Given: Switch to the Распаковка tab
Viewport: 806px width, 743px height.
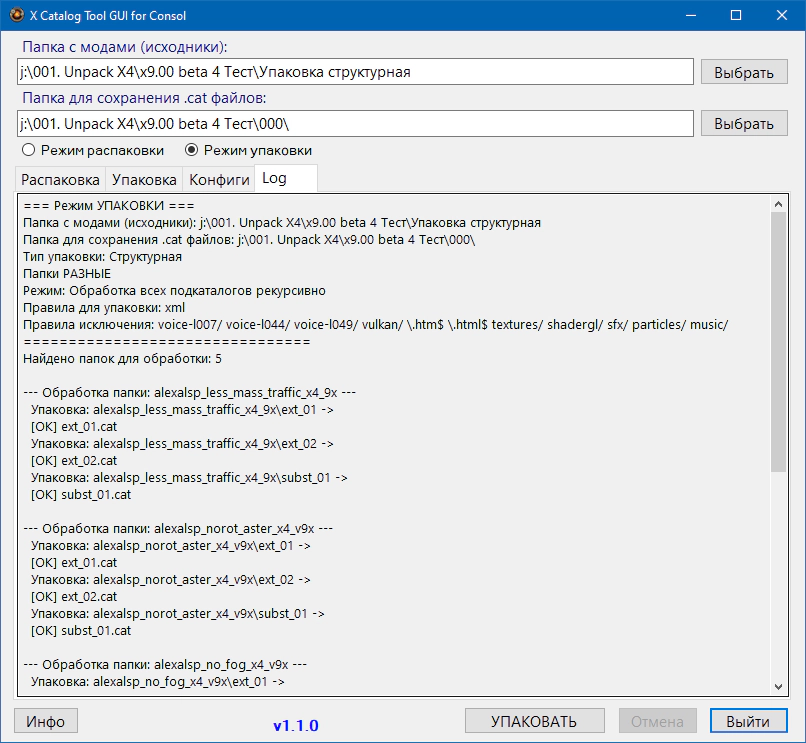Looking at the screenshot, I should pos(61,180).
